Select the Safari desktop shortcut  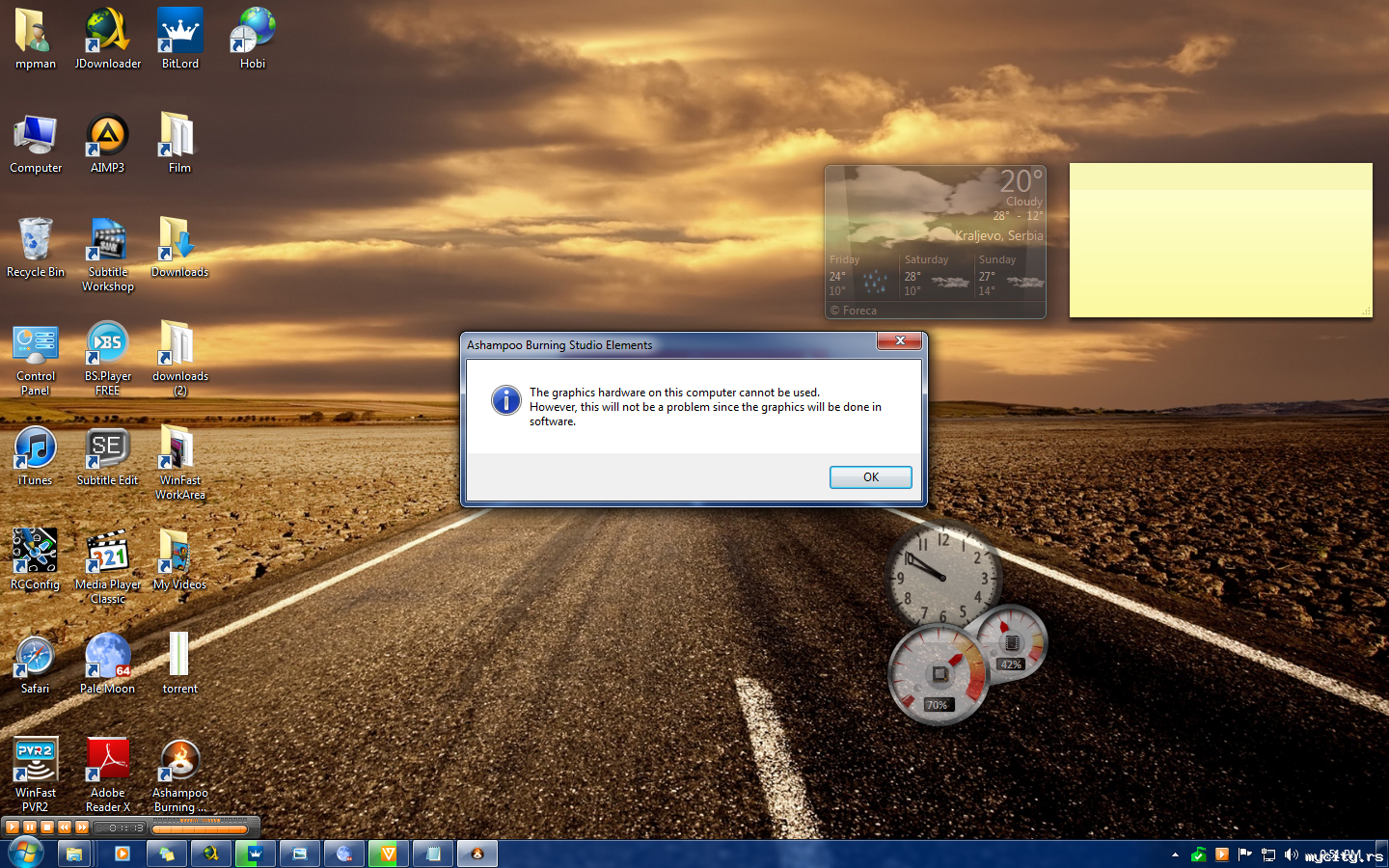click(x=36, y=665)
